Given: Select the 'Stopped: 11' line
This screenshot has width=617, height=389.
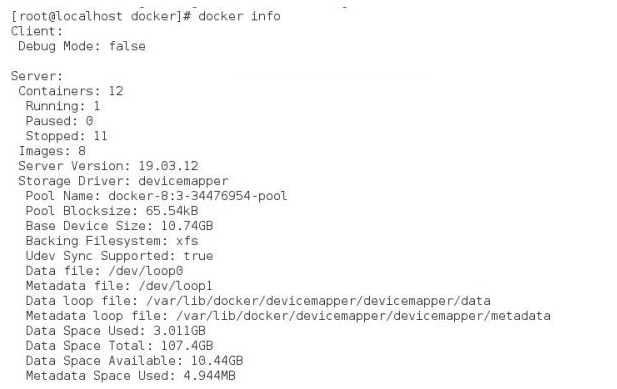Looking at the screenshot, I should pyautogui.click(x=67, y=136).
